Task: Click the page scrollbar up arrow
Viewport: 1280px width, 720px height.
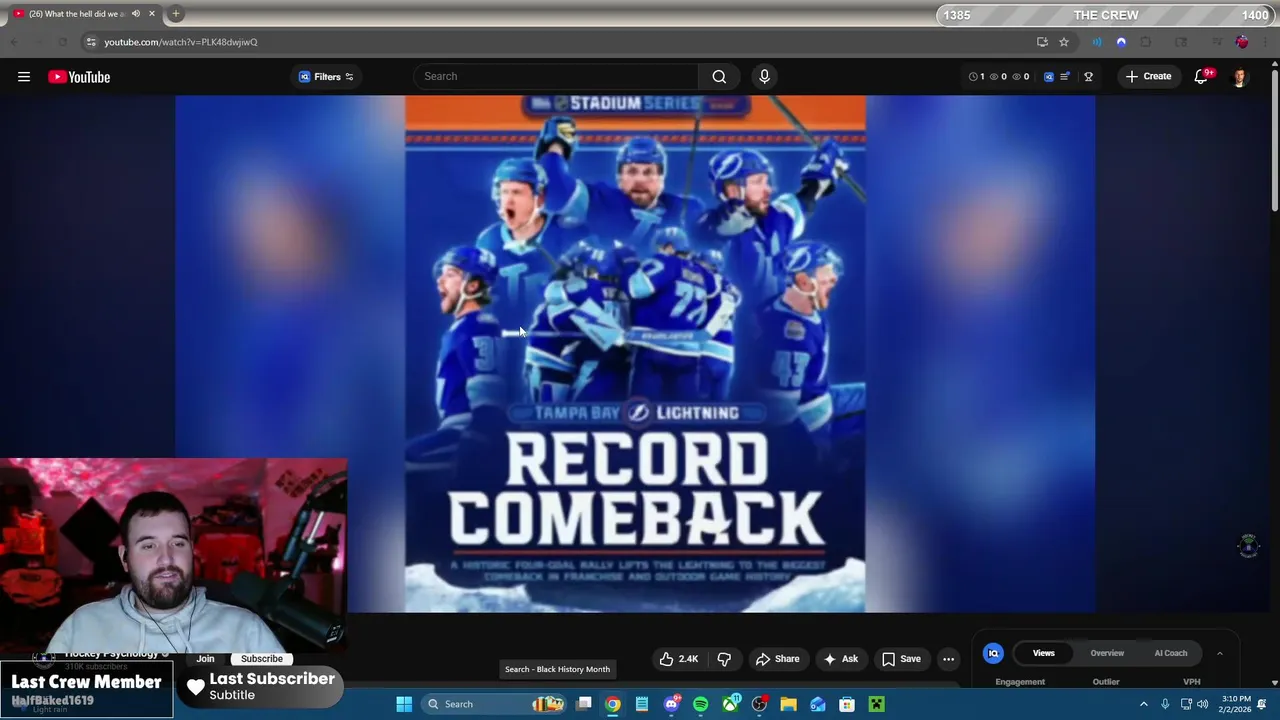Action: [x=1274, y=65]
